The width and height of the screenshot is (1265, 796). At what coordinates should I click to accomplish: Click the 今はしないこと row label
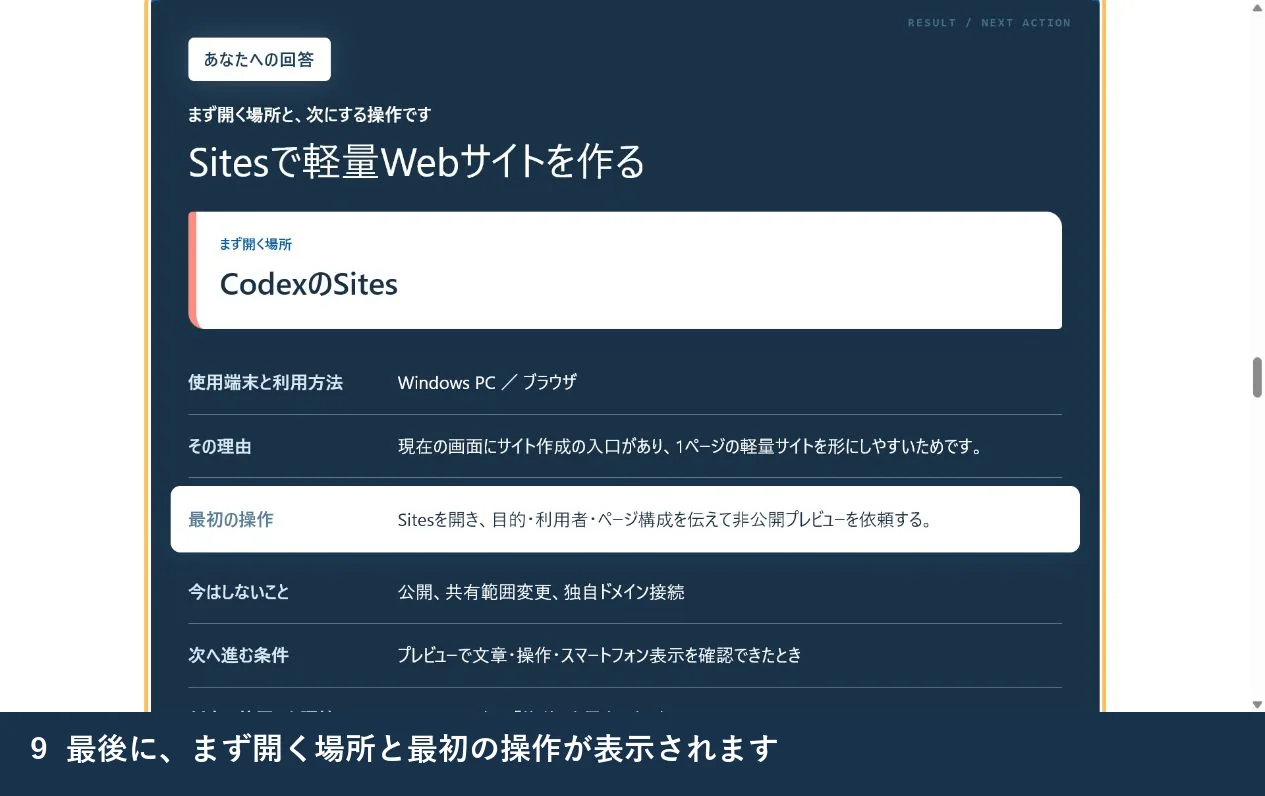tap(239, 592)
